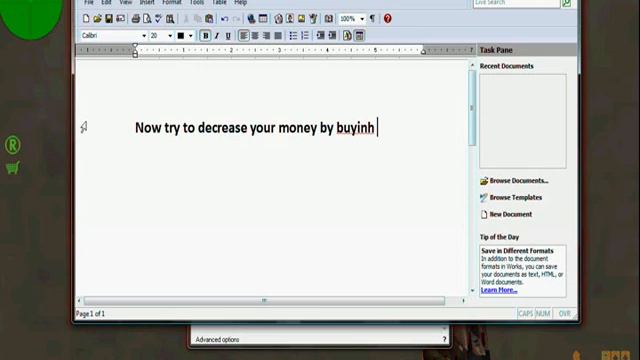Image resolution: width=640 pixels, height=360 pixels.
Task: Follow the Learn More... tip link
Action: pyautogui.click(x=499, y=290)
